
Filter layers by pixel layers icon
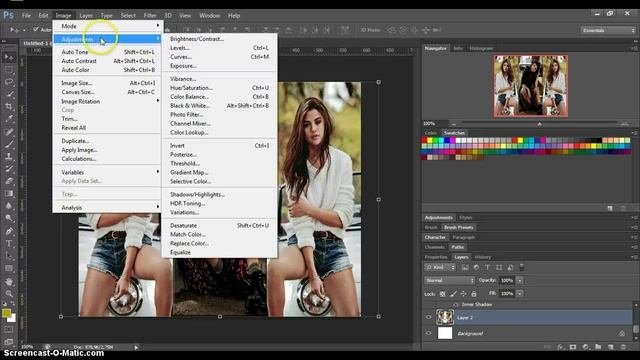click(x=465, y=267)
